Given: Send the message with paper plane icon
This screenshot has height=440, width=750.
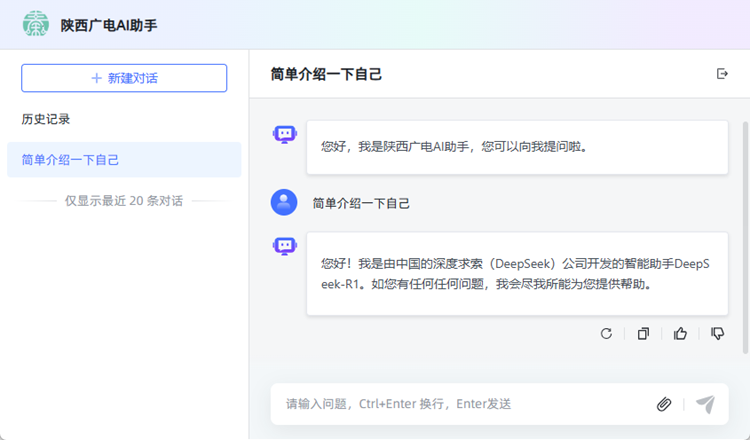Looking at the screenshot, I should (x=705, y=404).
